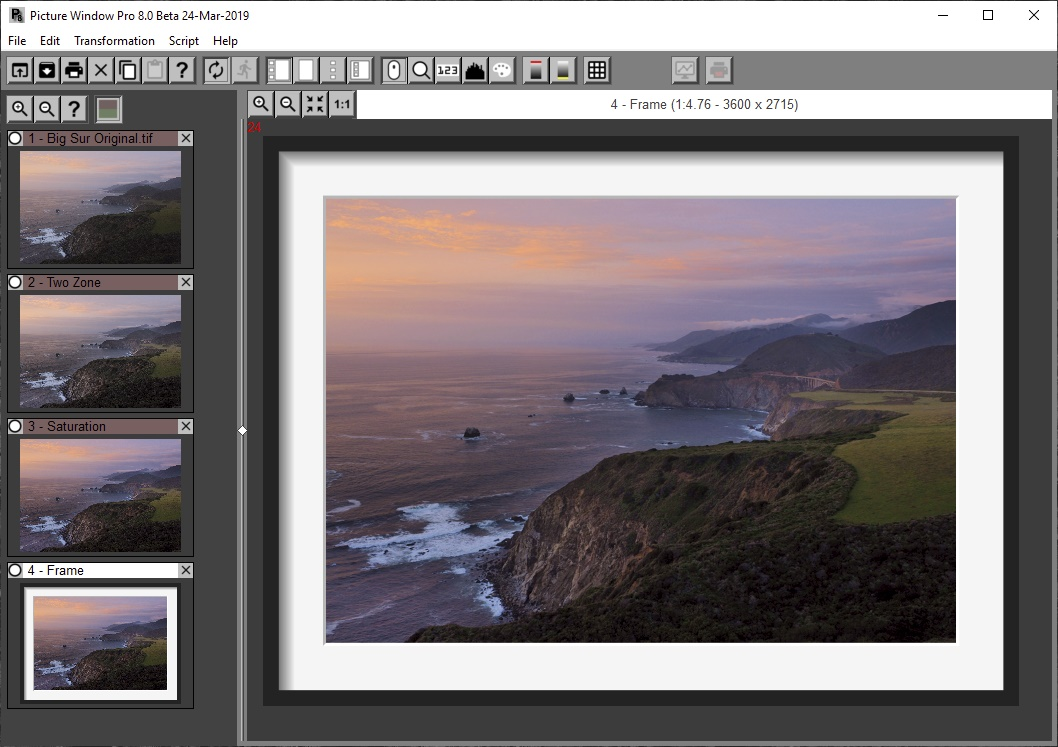
Task: Select the radio button for Big Sur Original.tif
Action: pos(13,138)
